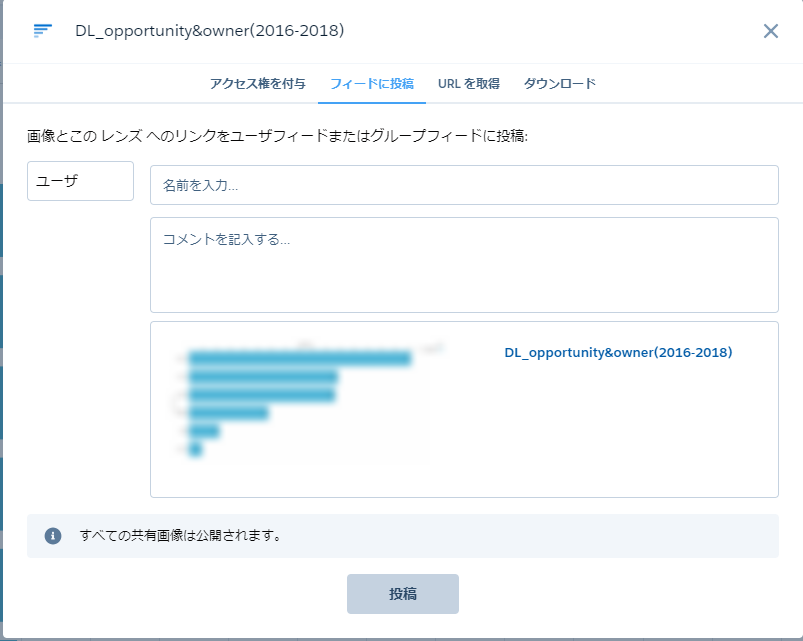This screenshot has width=803, height=641.
Task: Select the フィードに投稿 tab
Action: pos(372,84)
